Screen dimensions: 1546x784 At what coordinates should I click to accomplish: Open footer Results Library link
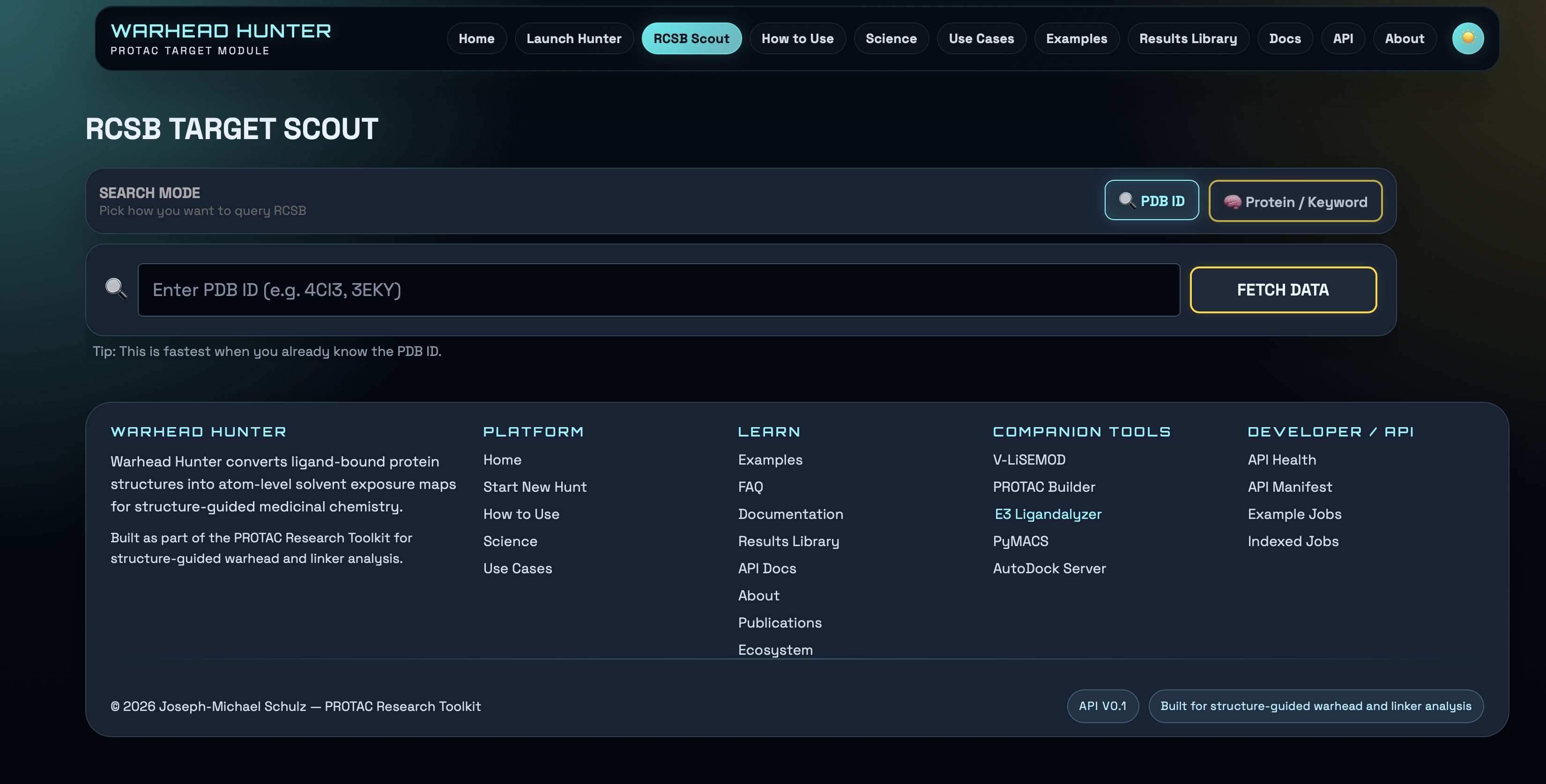[788, 541]
